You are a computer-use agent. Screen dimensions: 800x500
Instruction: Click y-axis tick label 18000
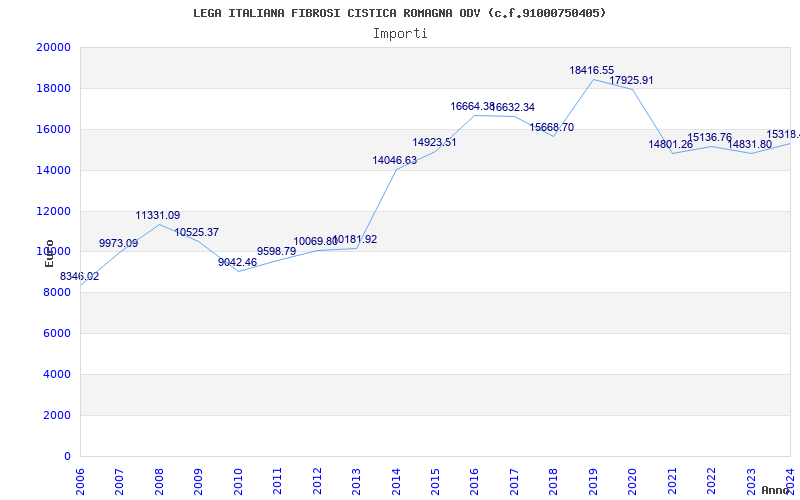pyautogui.click(x=54, y=88)
